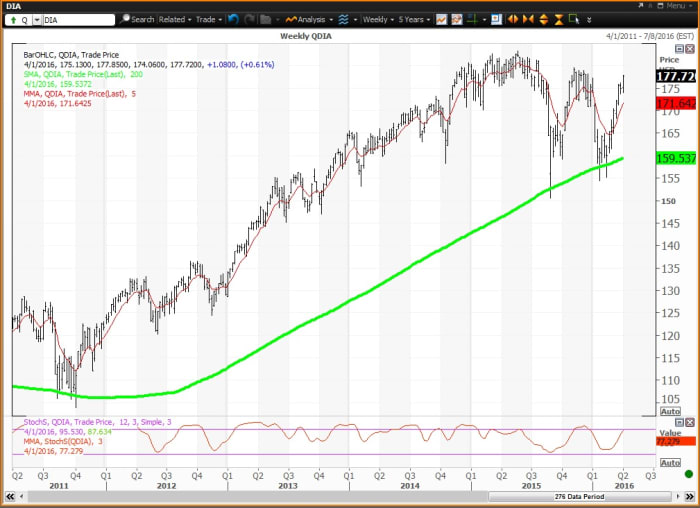Click the green status dot icon
700x508 pixels.
click(x=689, y=474)
